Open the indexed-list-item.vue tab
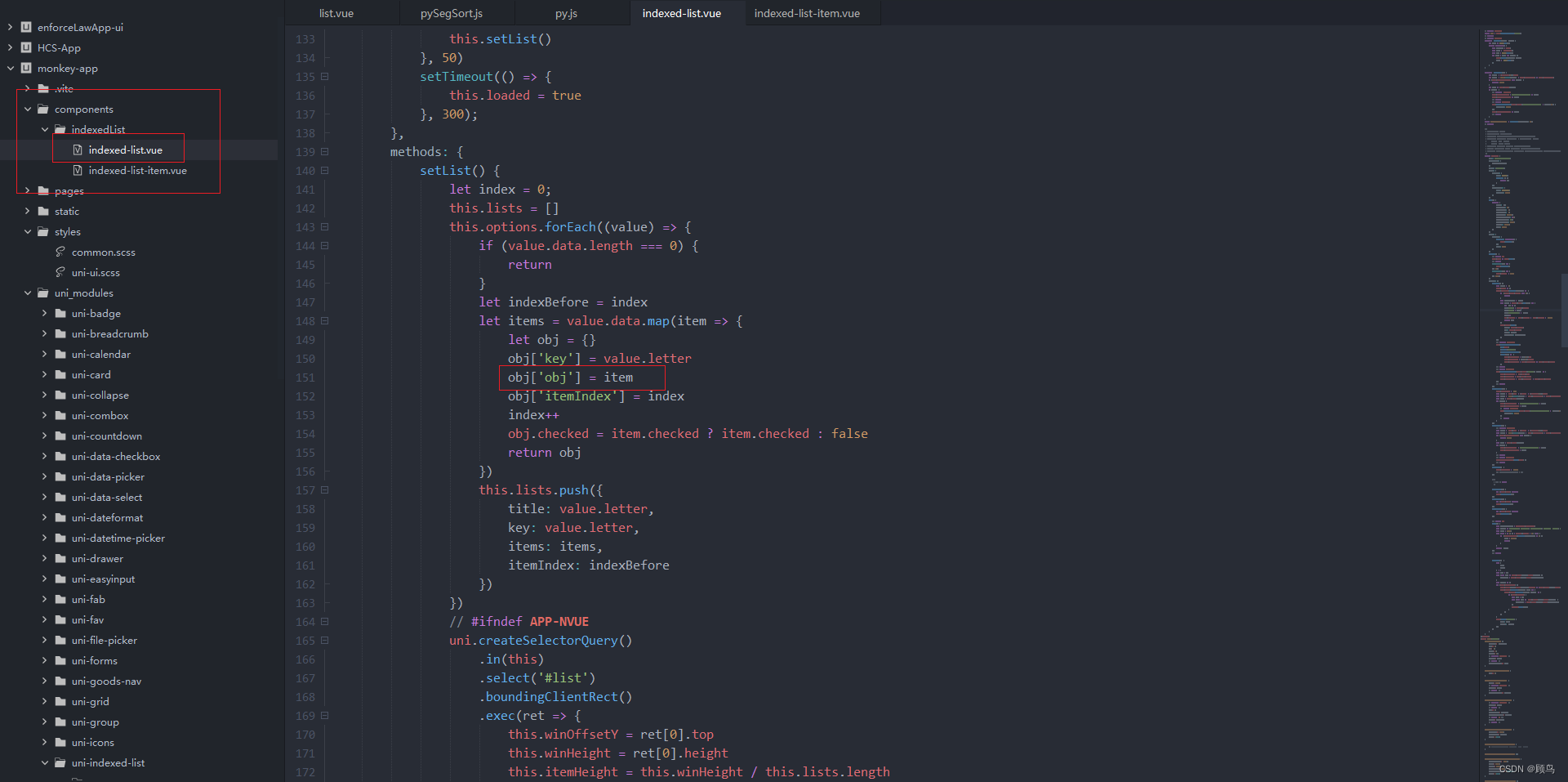 point(807,13)
